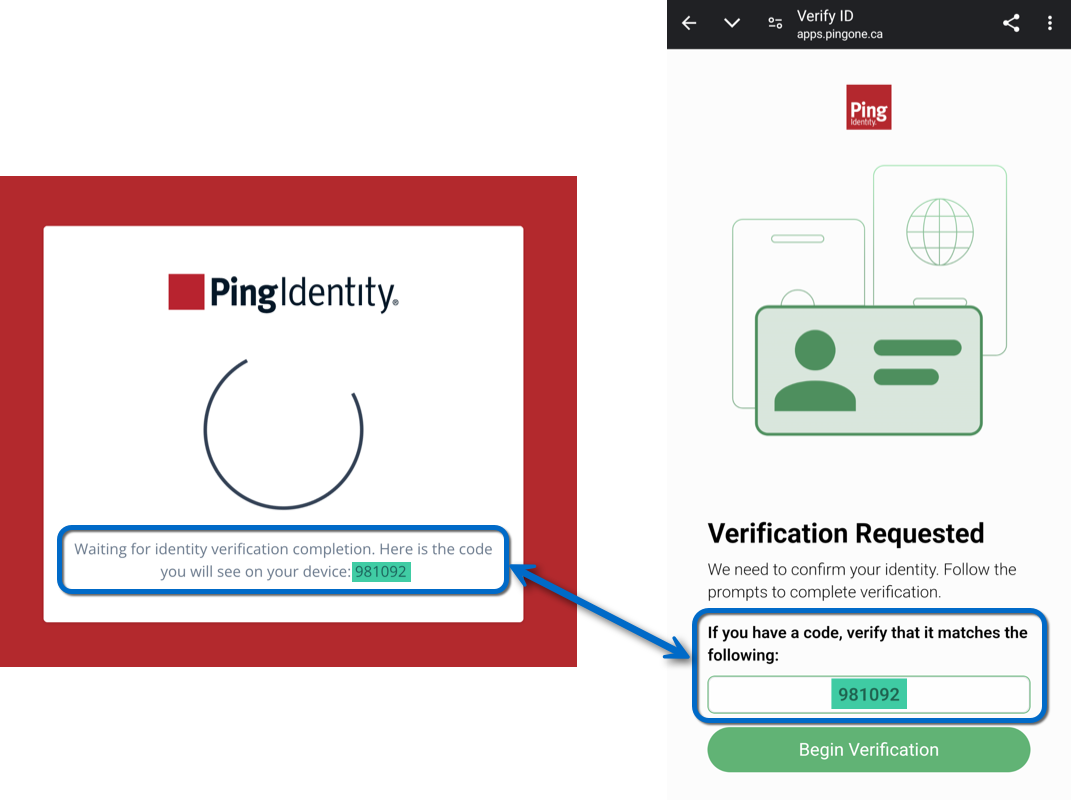
Task: Click the apps.pingone.ca address label
Action: tap(837, 31)
